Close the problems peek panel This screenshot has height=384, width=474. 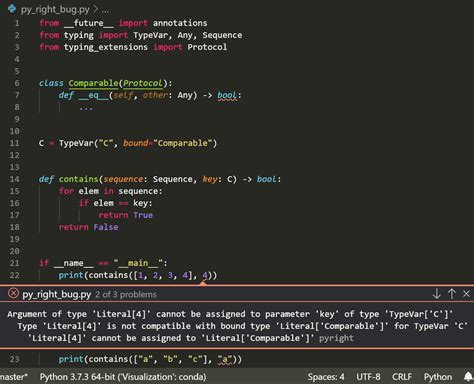466,294
